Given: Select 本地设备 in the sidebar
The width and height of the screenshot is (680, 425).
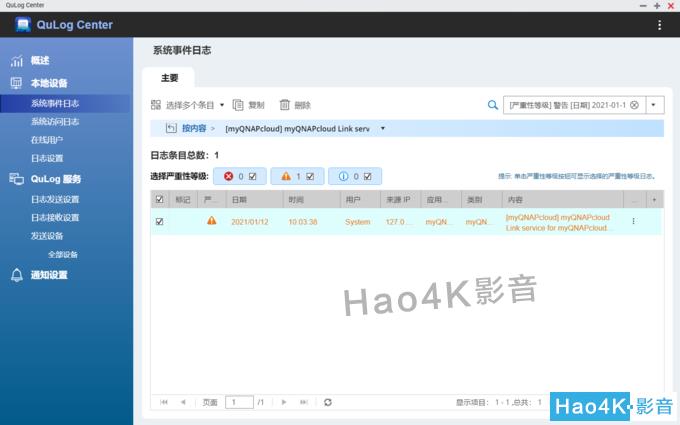Looking at the screenshot, I should pyautogui.click(x=49, y=83).
